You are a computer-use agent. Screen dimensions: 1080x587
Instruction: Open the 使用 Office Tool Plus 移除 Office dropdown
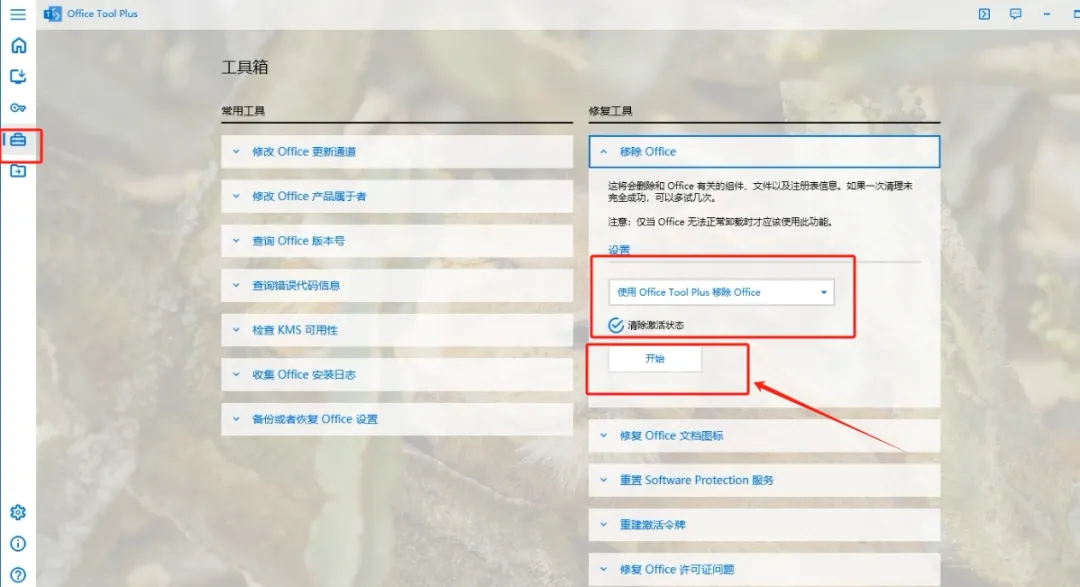coord(721,292)
